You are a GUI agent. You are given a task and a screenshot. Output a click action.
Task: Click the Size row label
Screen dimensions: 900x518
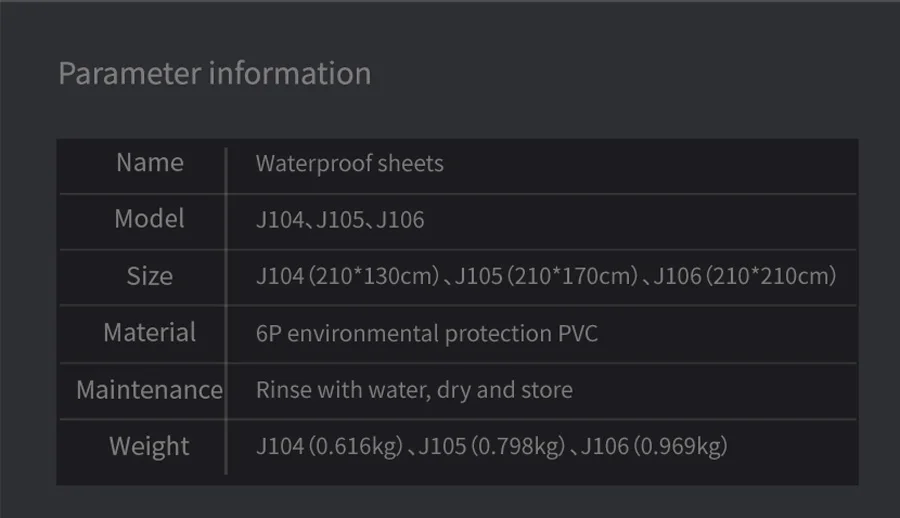149,276
